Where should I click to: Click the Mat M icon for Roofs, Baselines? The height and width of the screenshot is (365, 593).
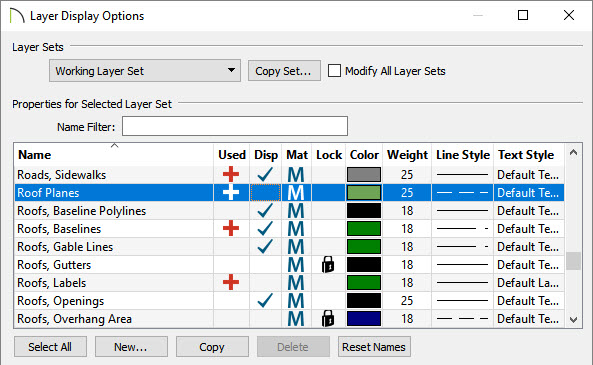(296, 229)
